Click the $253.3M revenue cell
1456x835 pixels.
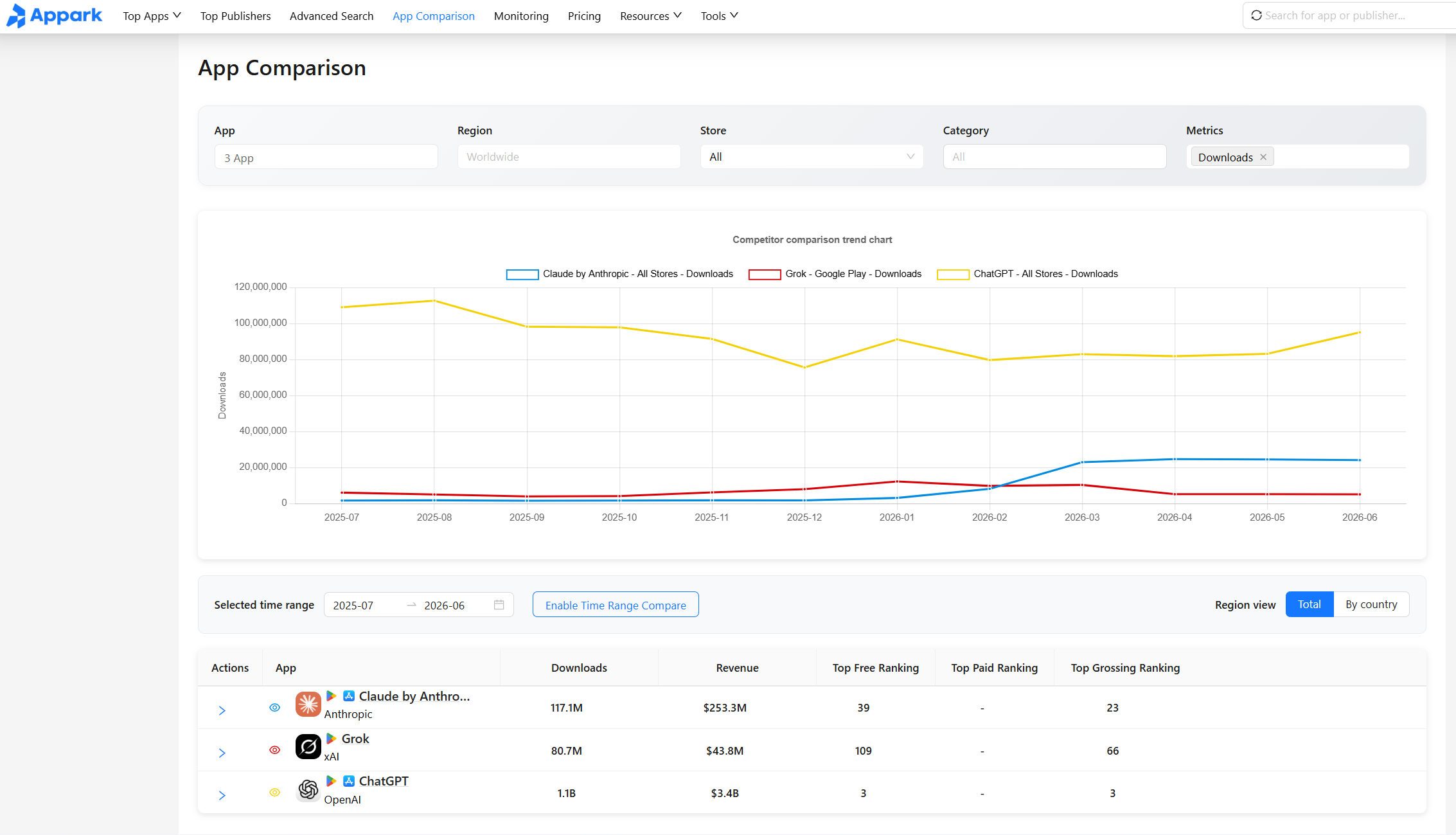[725, 708]
